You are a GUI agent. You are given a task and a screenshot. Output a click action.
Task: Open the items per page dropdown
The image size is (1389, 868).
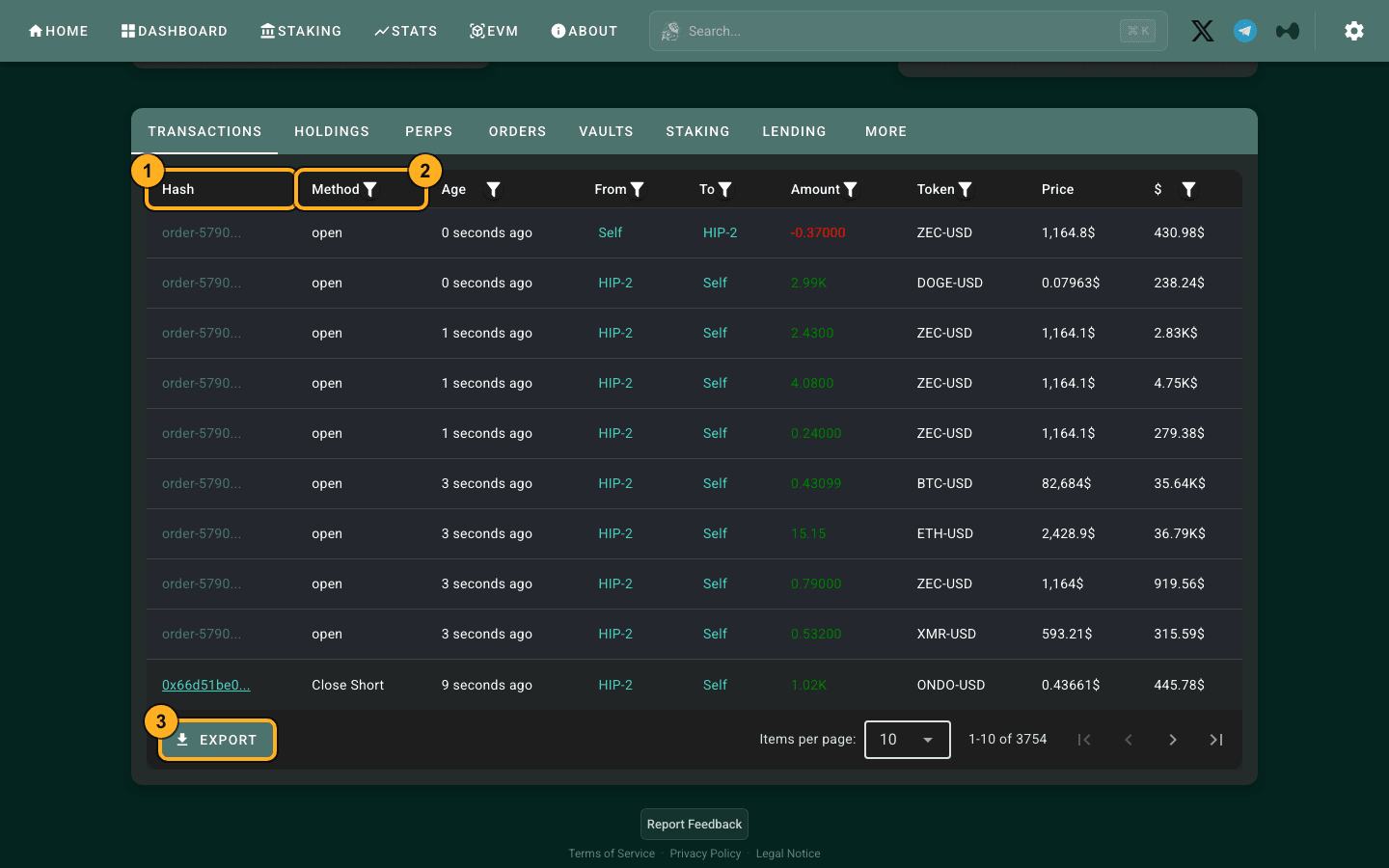click(x=908, y=740)
